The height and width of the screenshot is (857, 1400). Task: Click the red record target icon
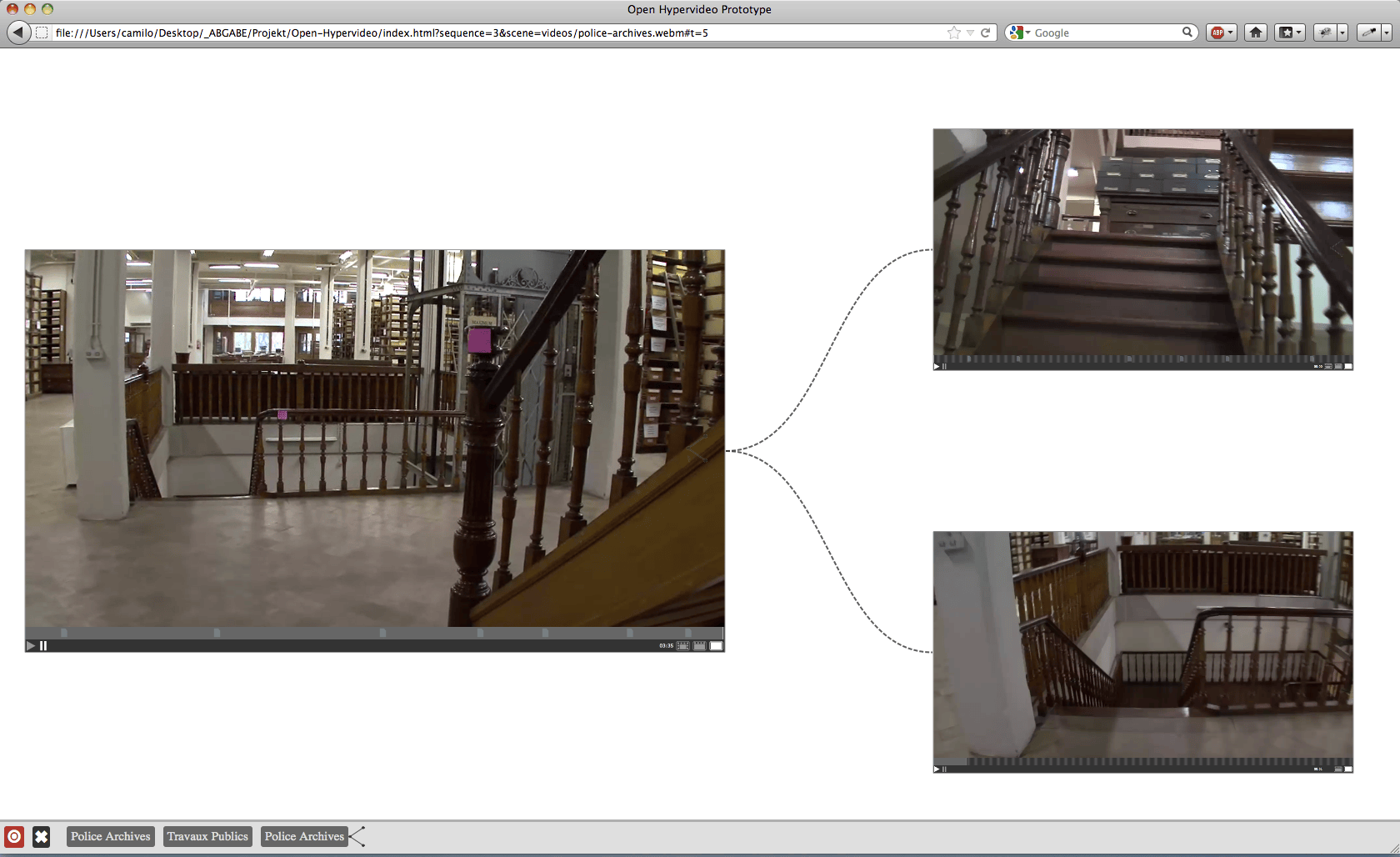coord(14,836)
